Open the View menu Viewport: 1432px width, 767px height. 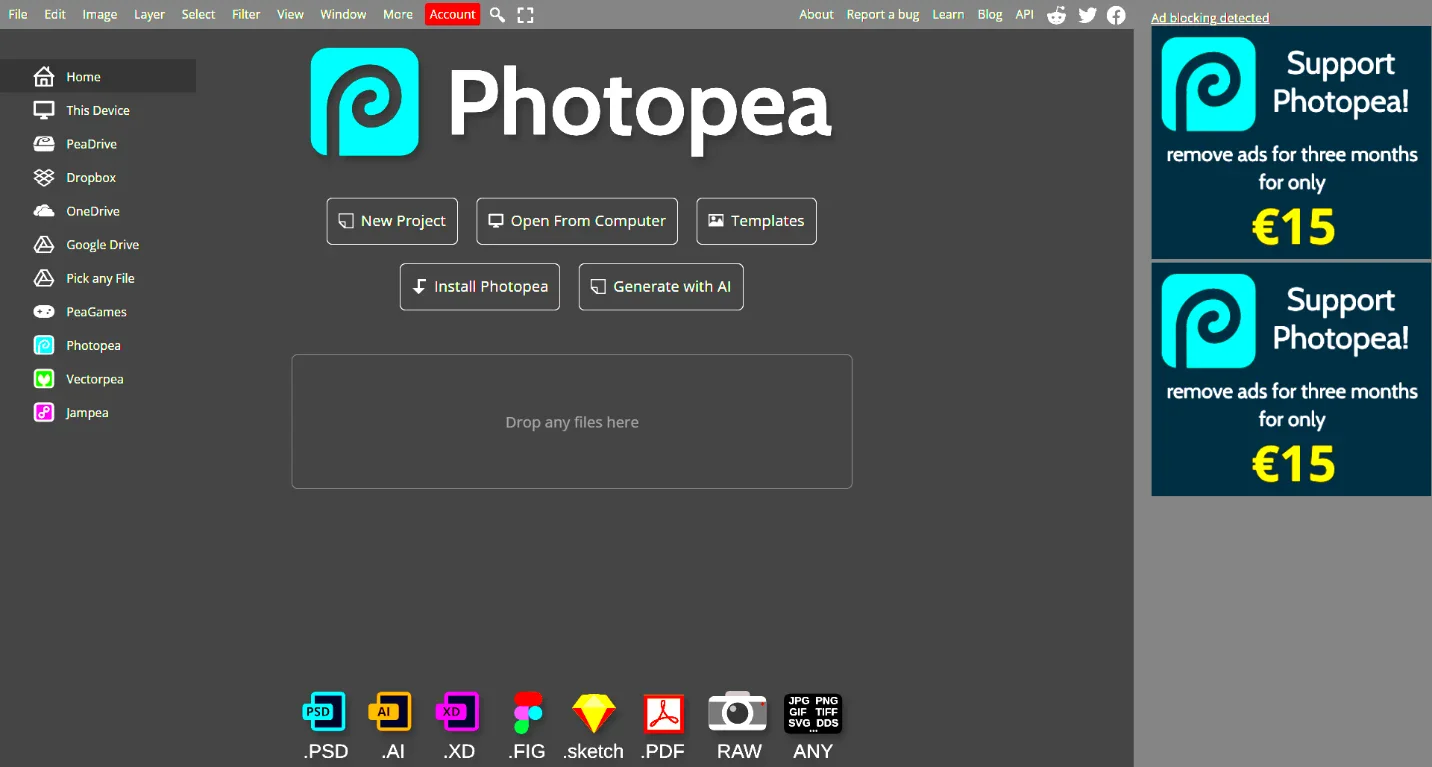[x=290, y=15]
